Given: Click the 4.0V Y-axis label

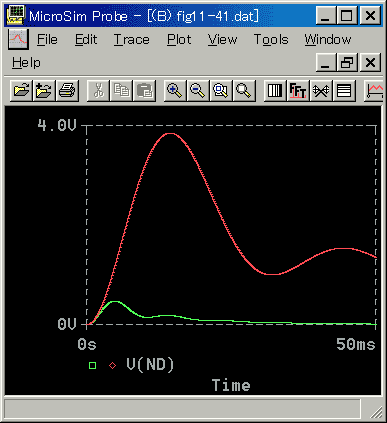Looking at the screenshot, I should click(x=57, y=125).
